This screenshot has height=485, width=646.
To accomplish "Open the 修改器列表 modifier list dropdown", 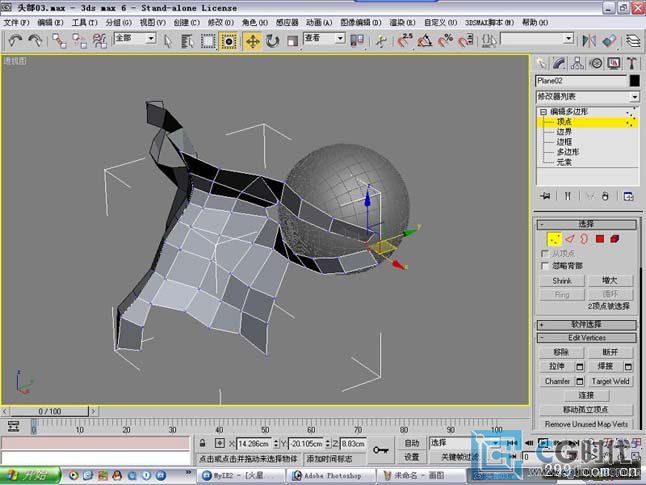I will 587,97.
